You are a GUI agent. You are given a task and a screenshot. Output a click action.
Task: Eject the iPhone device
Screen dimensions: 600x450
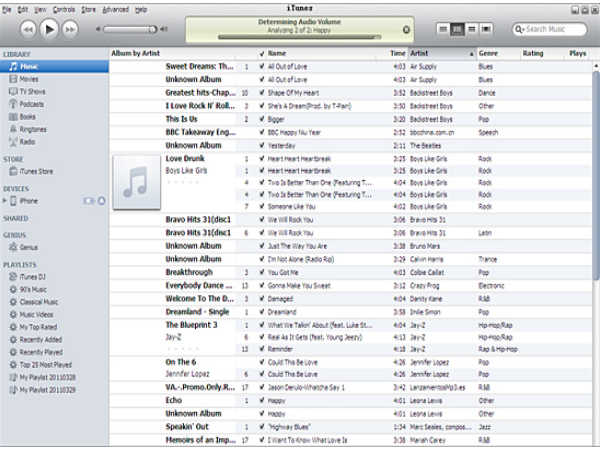click(99, 201)
